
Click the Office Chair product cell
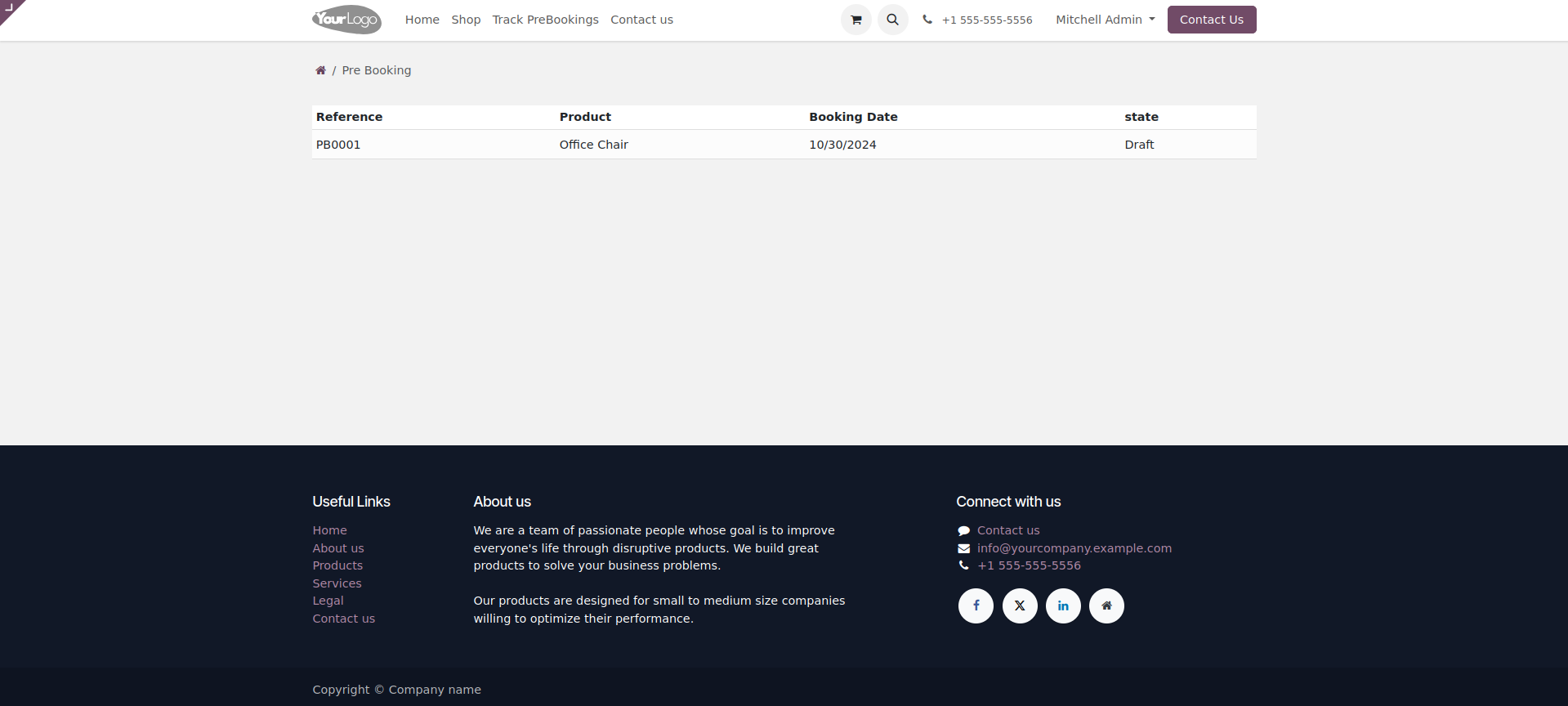click(x=594, y=145)
